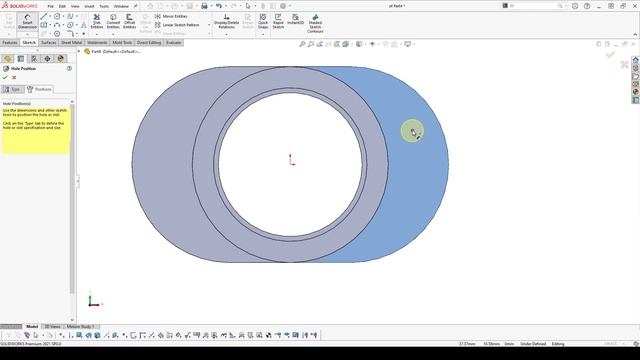This screenshot has width=640, height=360.
Task: Toggle Instant2D
Action: click(x=296, y=19)
